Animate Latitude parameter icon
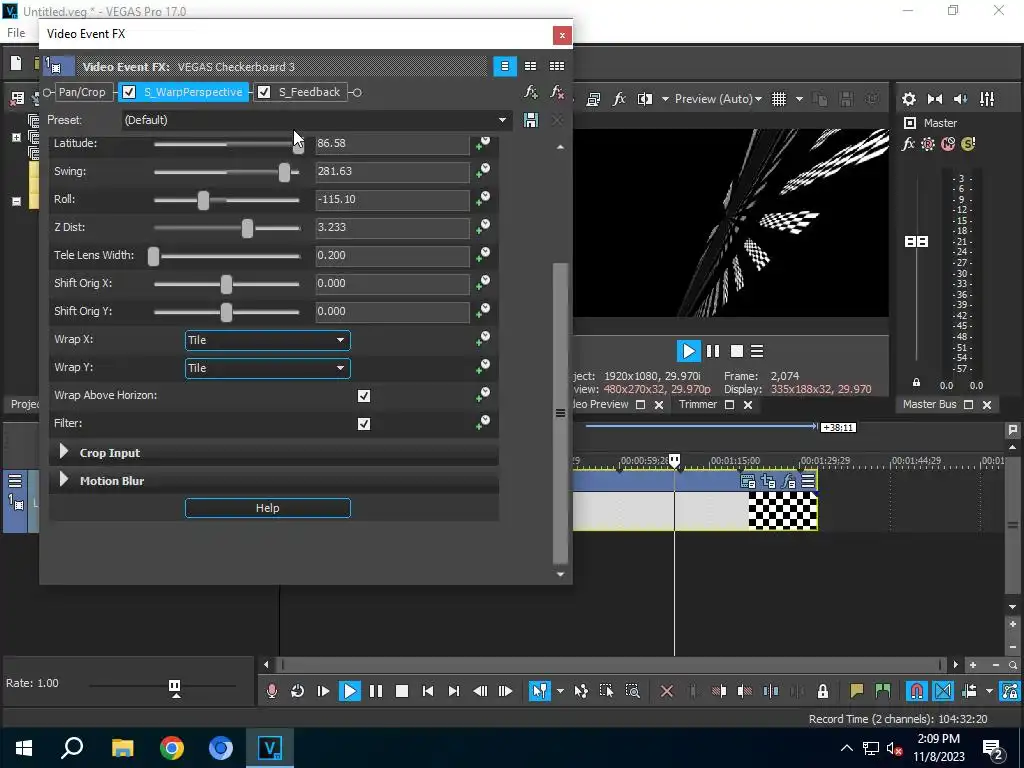Screen dimensions: 1024x768 click(483, 143)
